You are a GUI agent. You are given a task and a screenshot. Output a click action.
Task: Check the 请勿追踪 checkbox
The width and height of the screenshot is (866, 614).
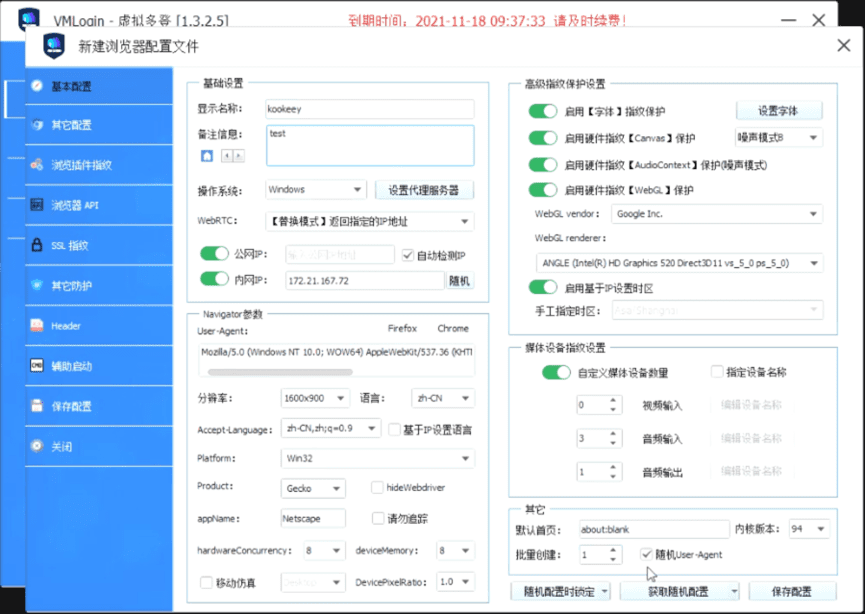(378, 518)
